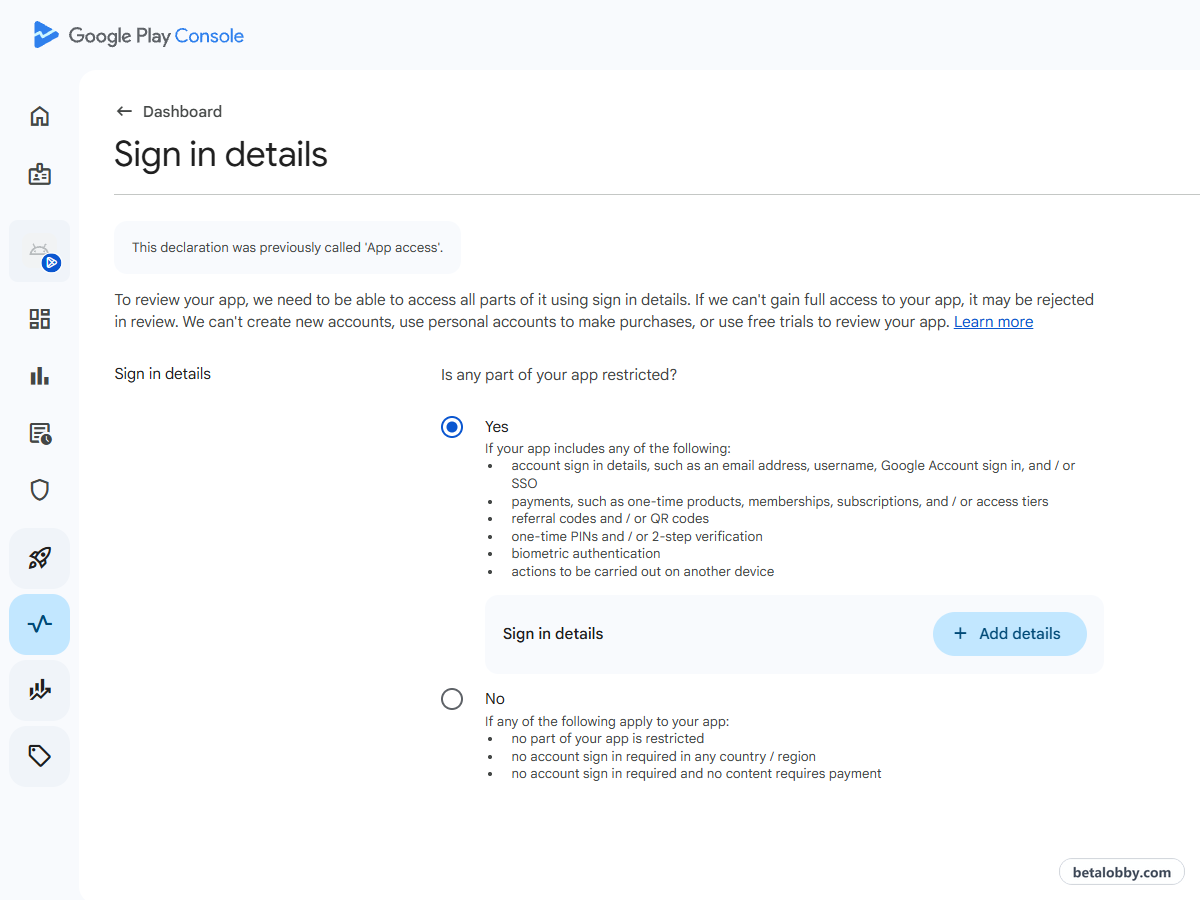Click the developer account badge icon
This screenshot has height=900, width=1200.
pos(39,175)
